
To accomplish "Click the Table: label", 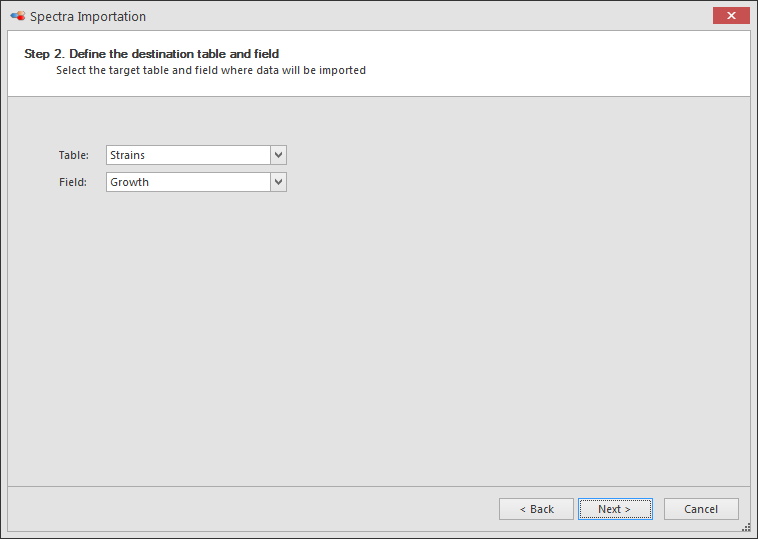I will click(73, 155).
